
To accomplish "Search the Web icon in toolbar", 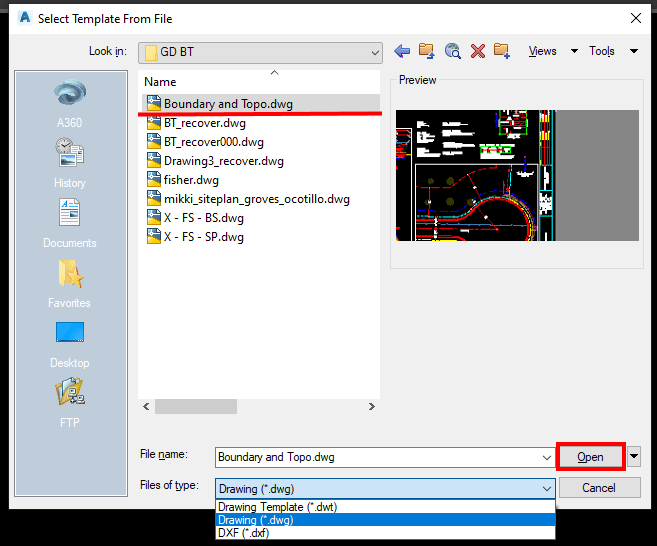I will click(453, 51).
